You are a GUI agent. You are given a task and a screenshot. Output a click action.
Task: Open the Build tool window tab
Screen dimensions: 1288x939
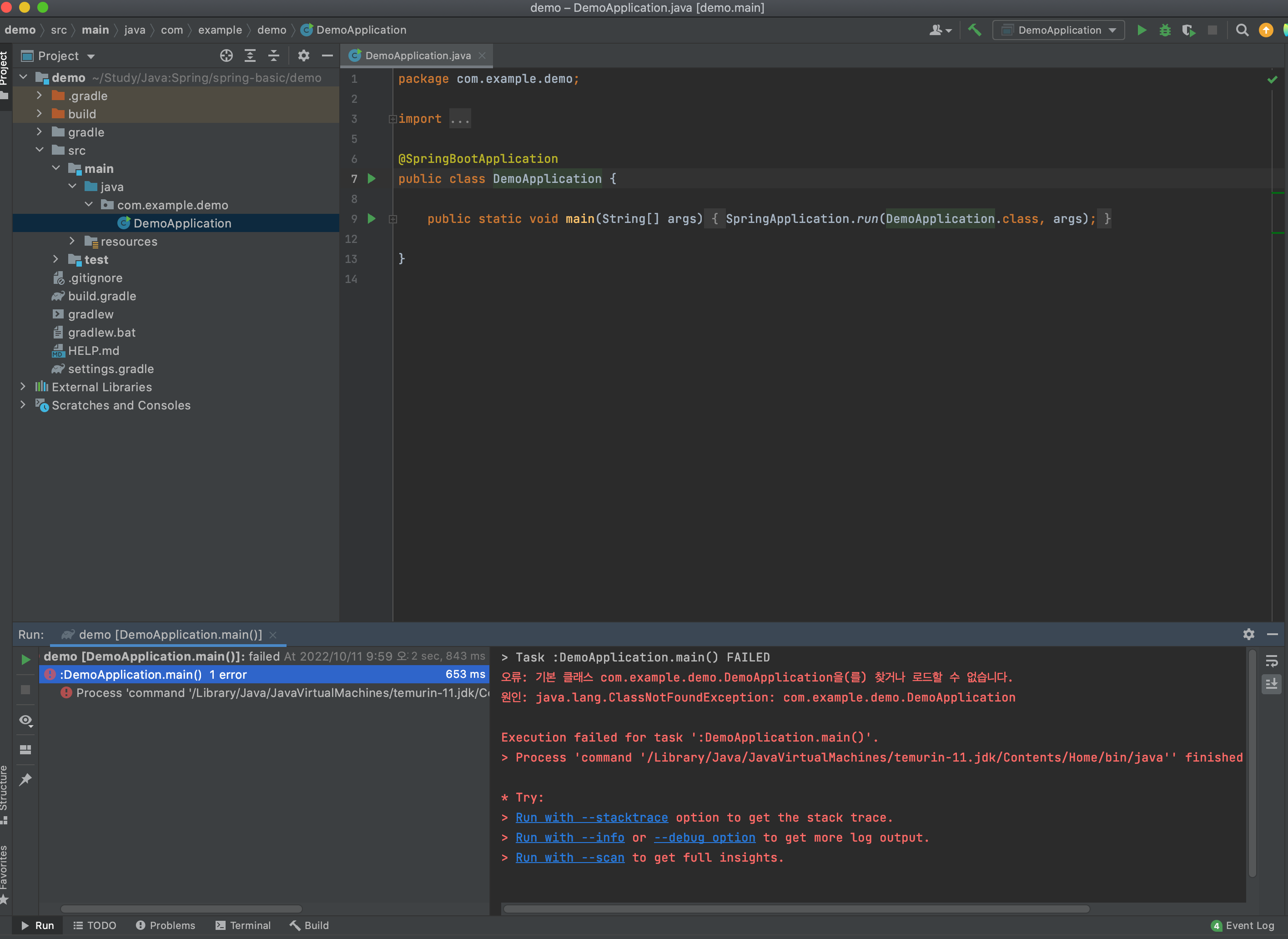309,925
